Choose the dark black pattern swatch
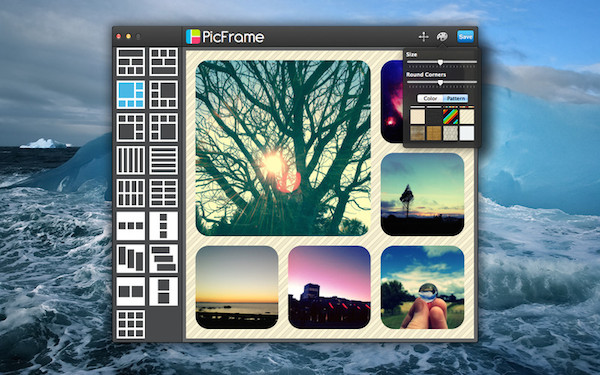Image resolution: width=600 pixels, height=375 pixels. (x=434, y=117)
